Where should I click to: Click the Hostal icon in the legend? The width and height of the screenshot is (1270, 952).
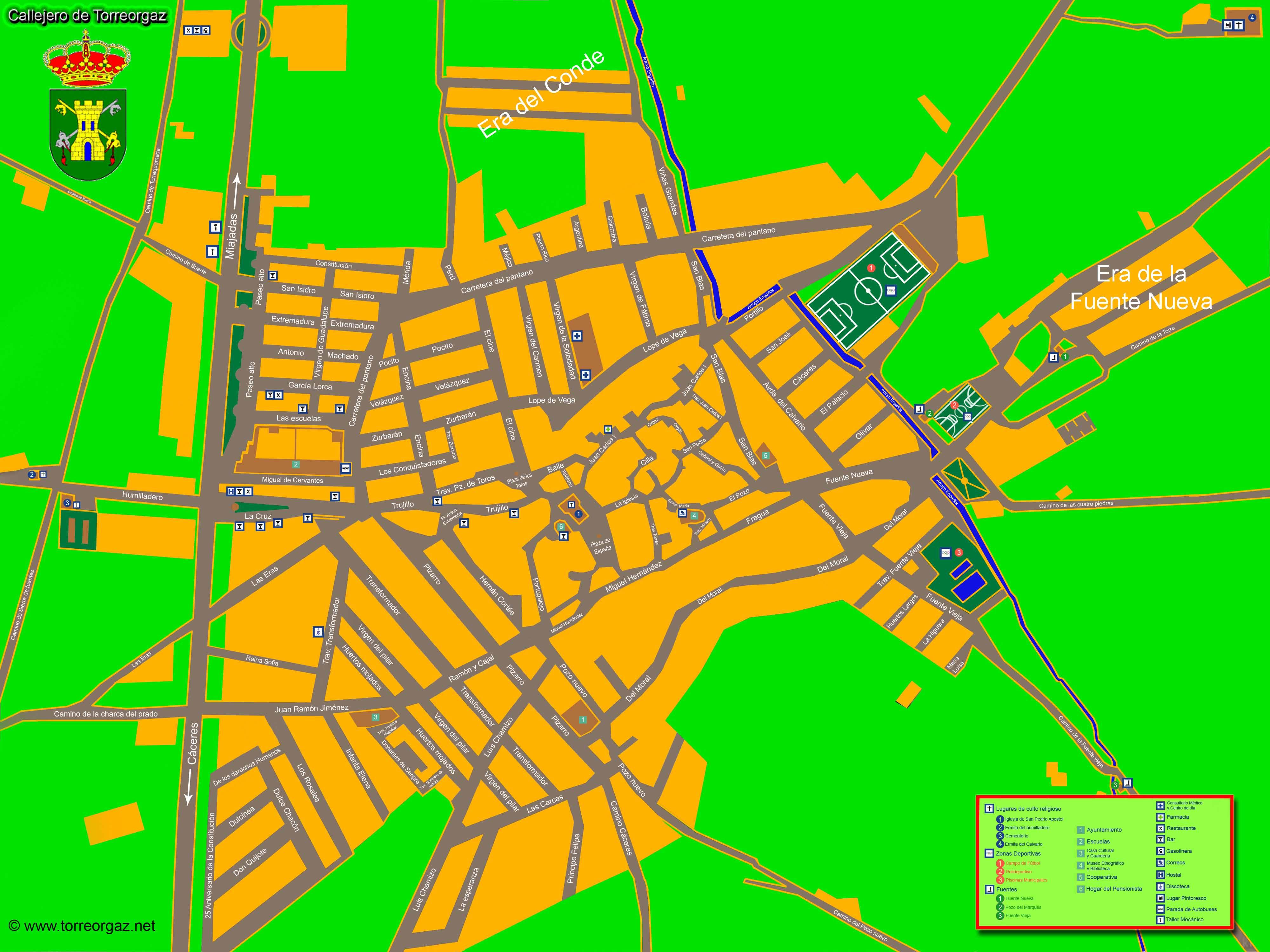click(1160, 875)
